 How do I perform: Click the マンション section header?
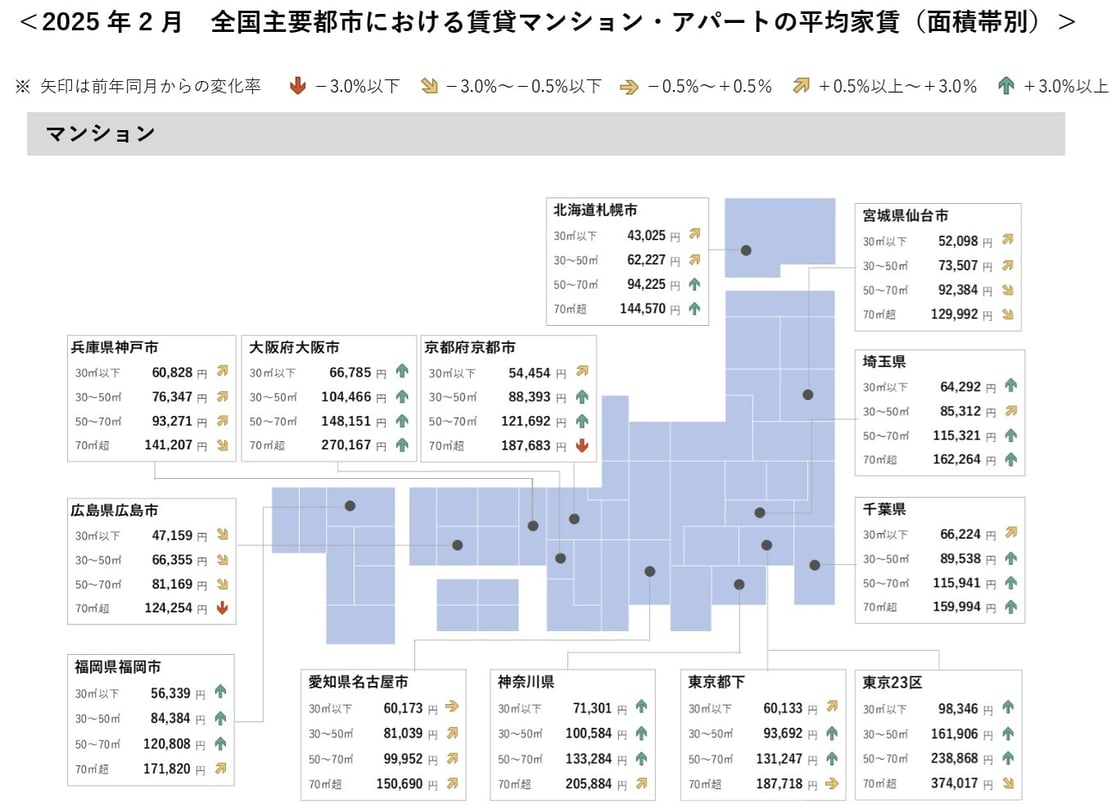click(546, 134)
